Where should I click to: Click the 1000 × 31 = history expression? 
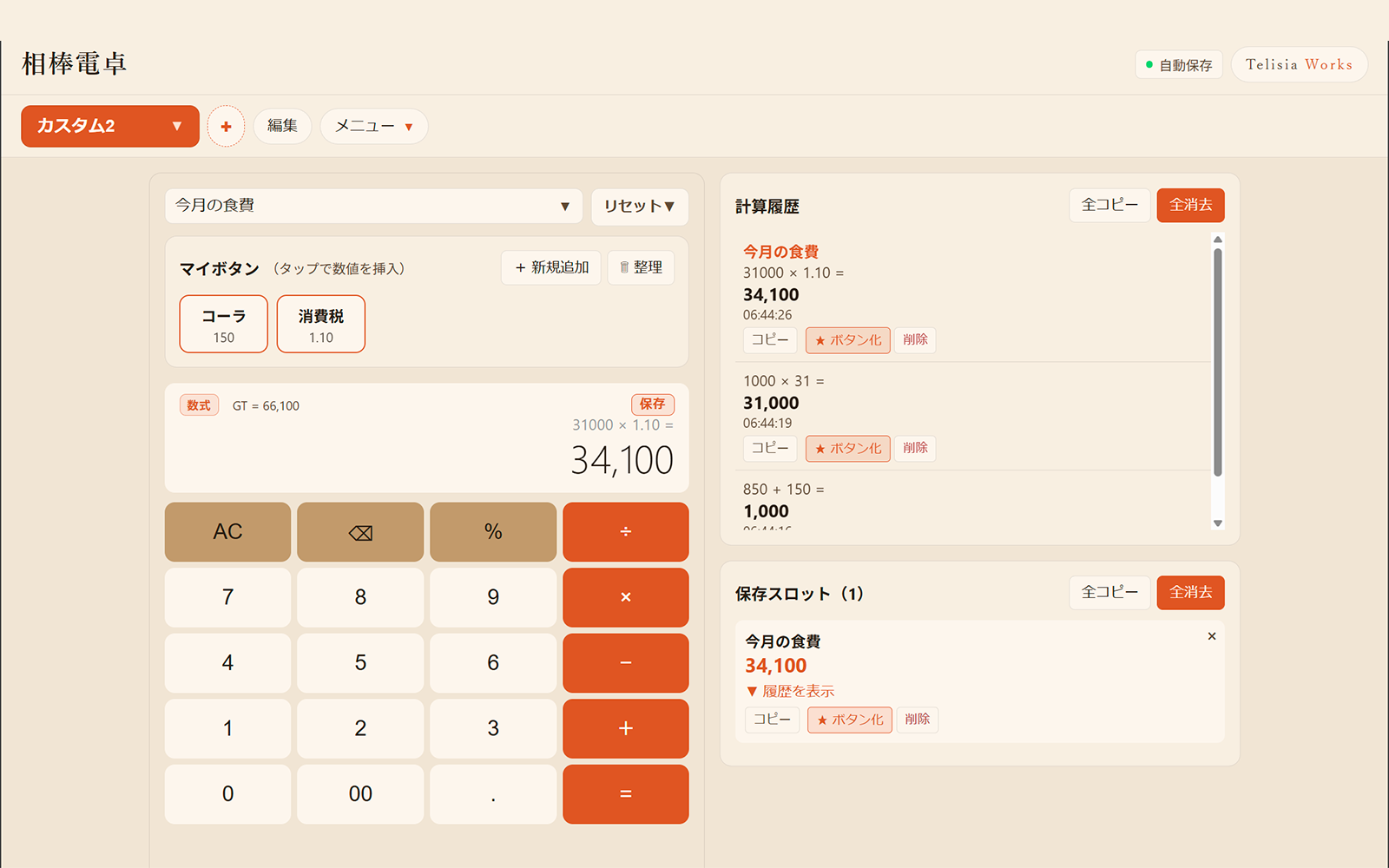coord(783,381)
